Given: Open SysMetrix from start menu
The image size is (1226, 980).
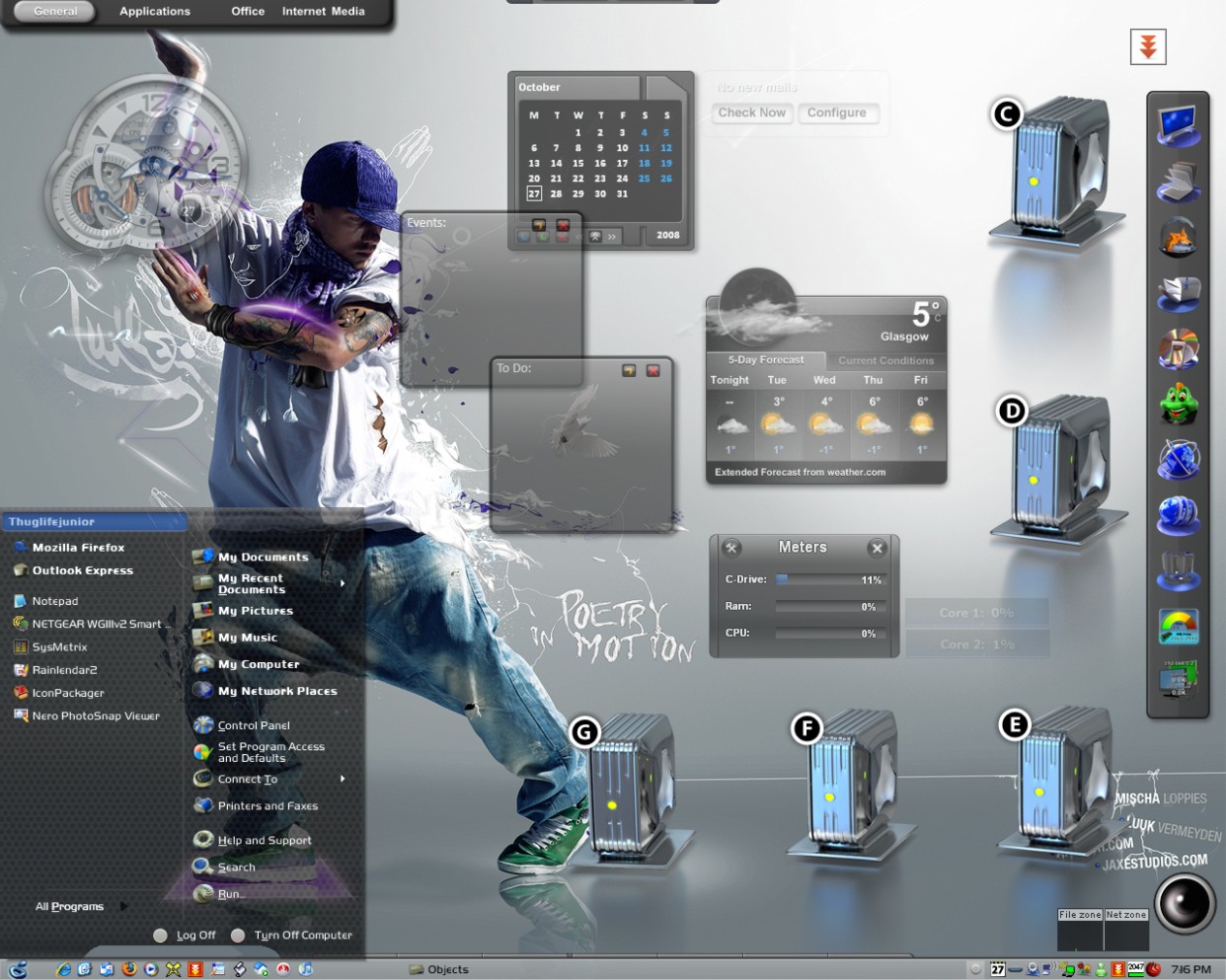Looking at the screenshot, I should 59,647.
